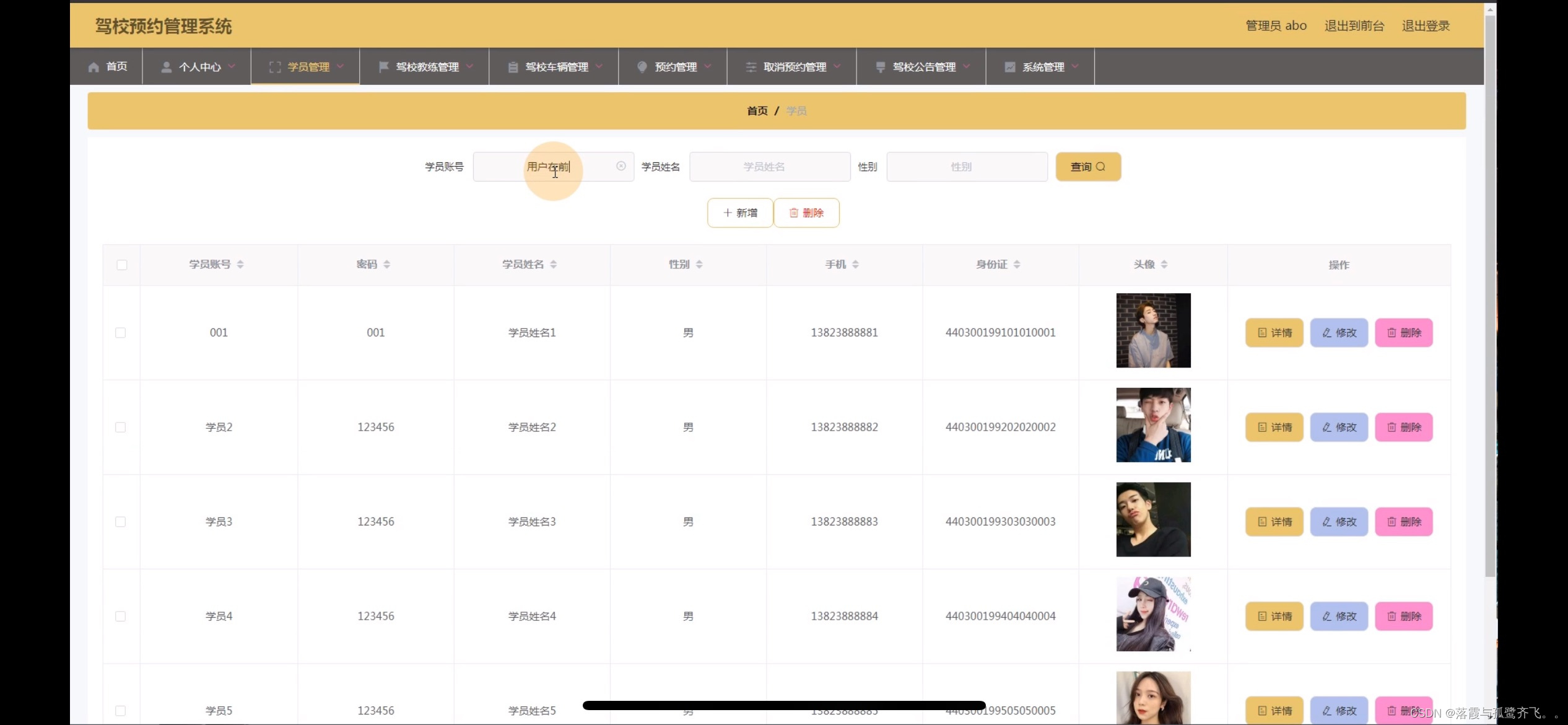This screenshot has height=725, width=1568.
Task: Click the home icon in navigation bar
Action: tap(94, 67)
